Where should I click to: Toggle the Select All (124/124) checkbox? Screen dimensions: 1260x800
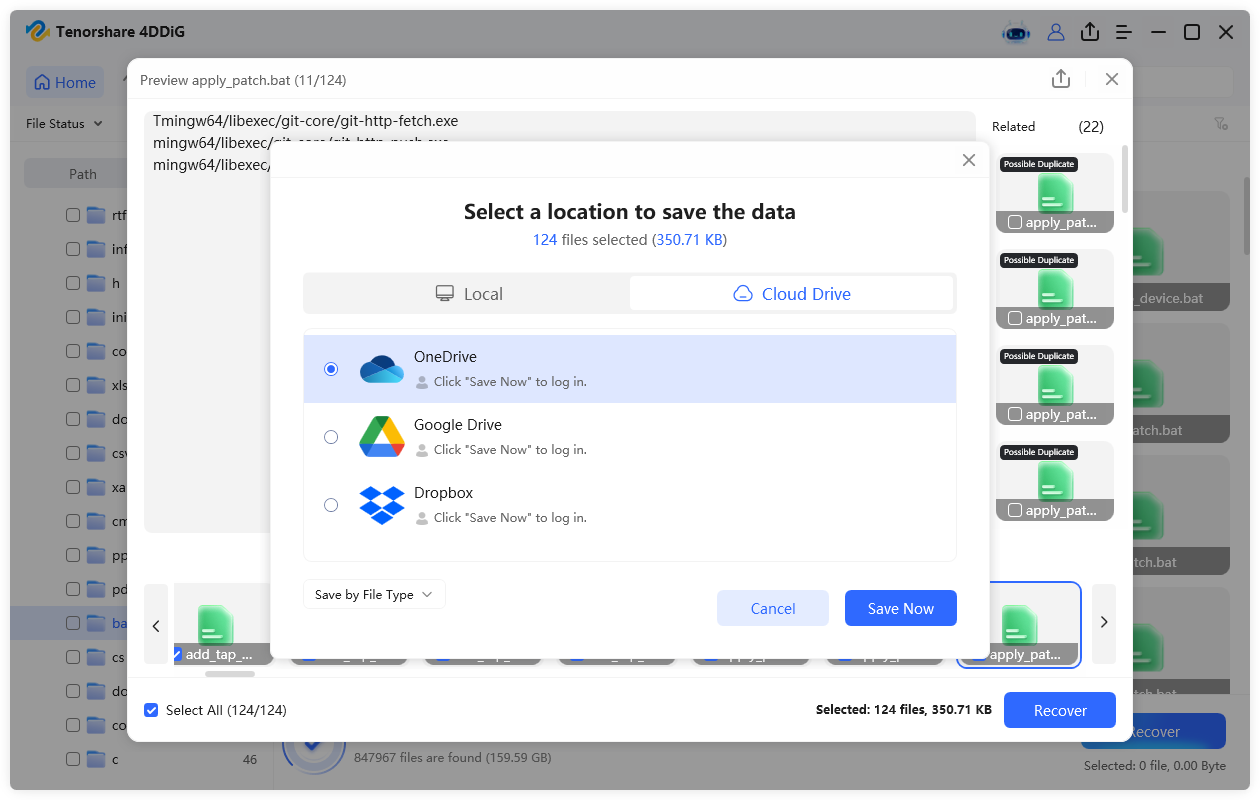pyautogui.click(x=151, y=710)
